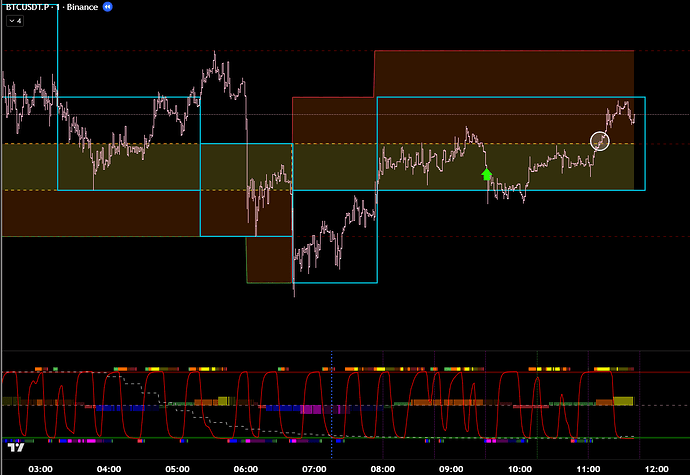
Task: Select the 10:00 time axis label
Action: tap(519, 467)
